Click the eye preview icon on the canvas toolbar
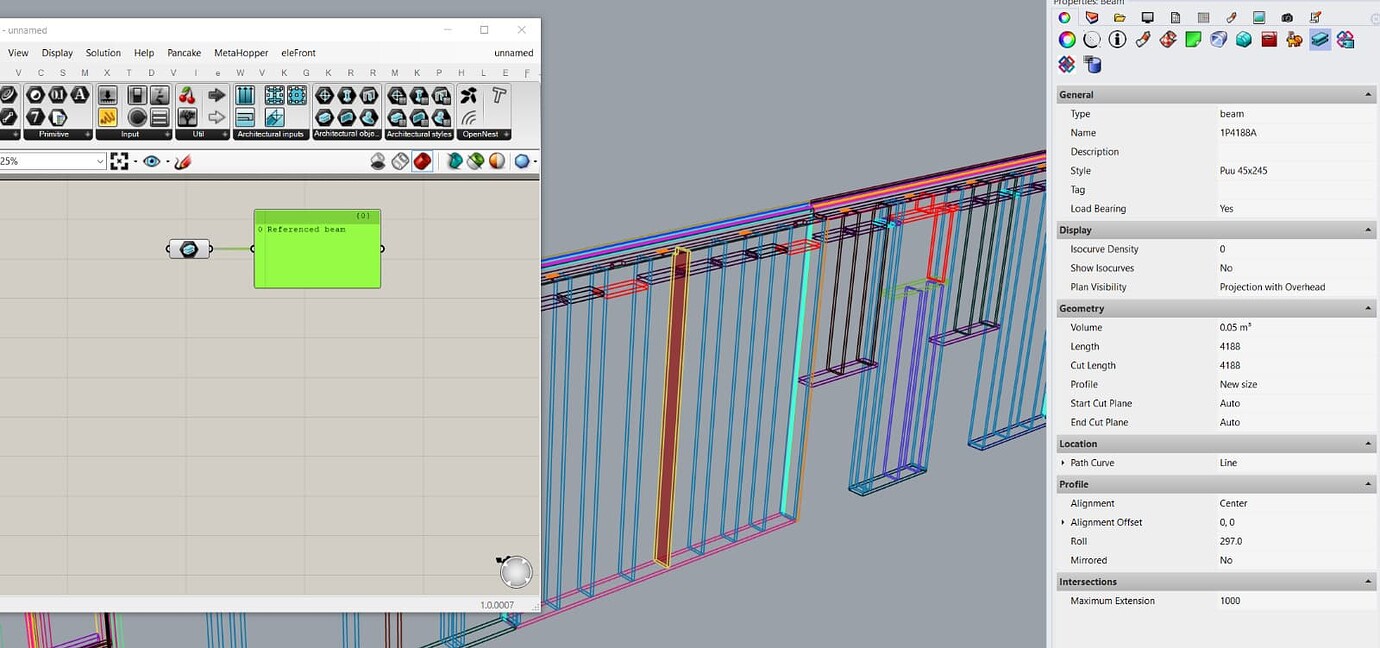 [x=151, y=161]
